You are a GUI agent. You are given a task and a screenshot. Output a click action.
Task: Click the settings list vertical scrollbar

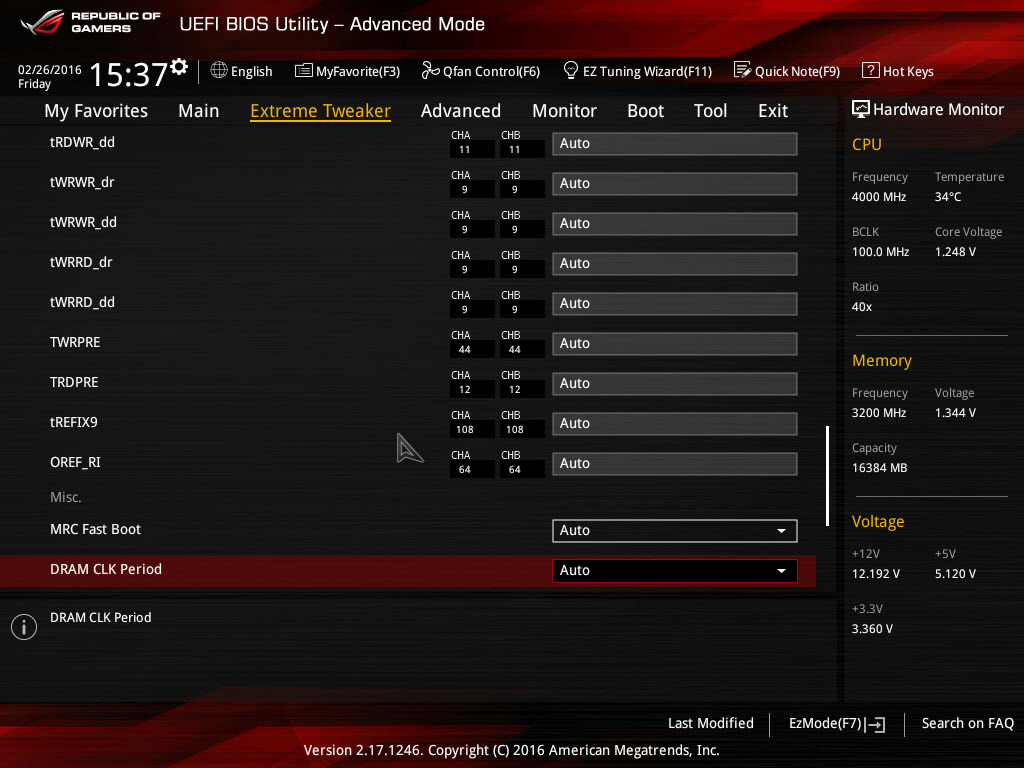tap(827, 475)
